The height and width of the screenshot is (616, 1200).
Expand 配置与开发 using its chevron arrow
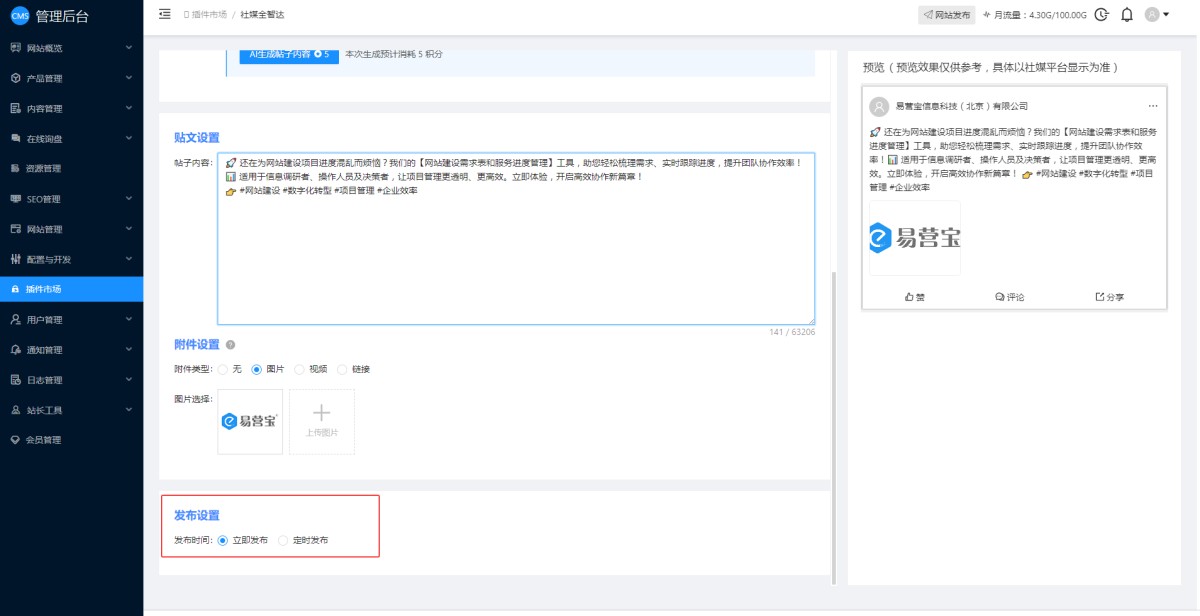point(129,259)
